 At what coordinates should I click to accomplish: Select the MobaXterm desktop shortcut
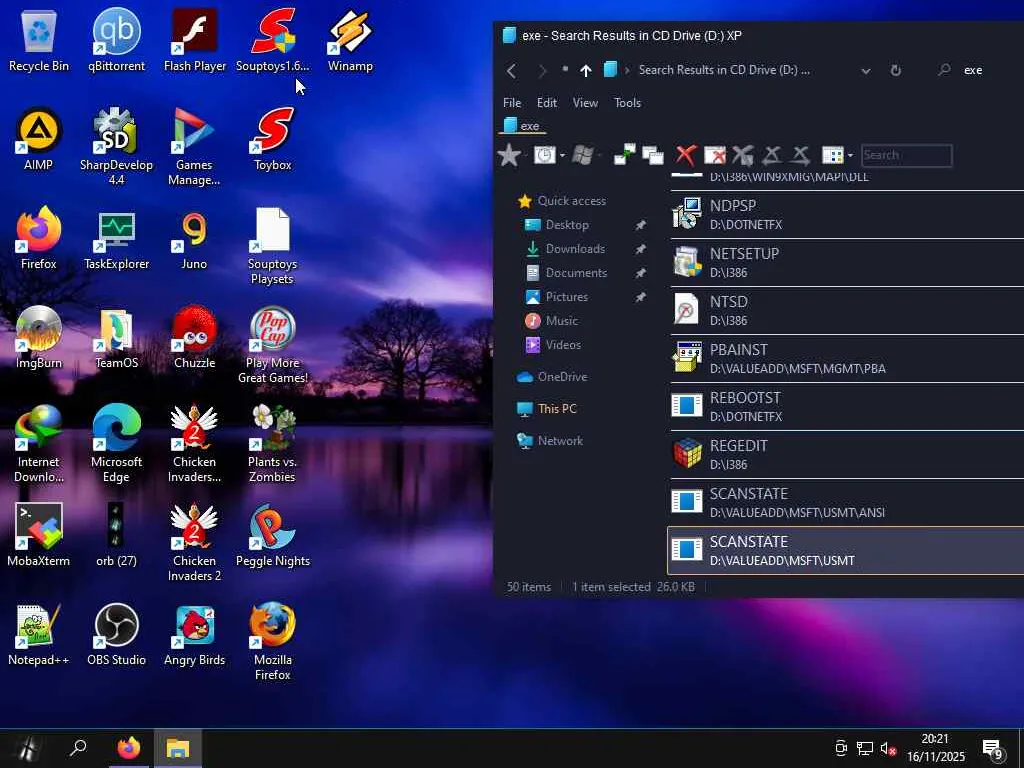(39, 535)
